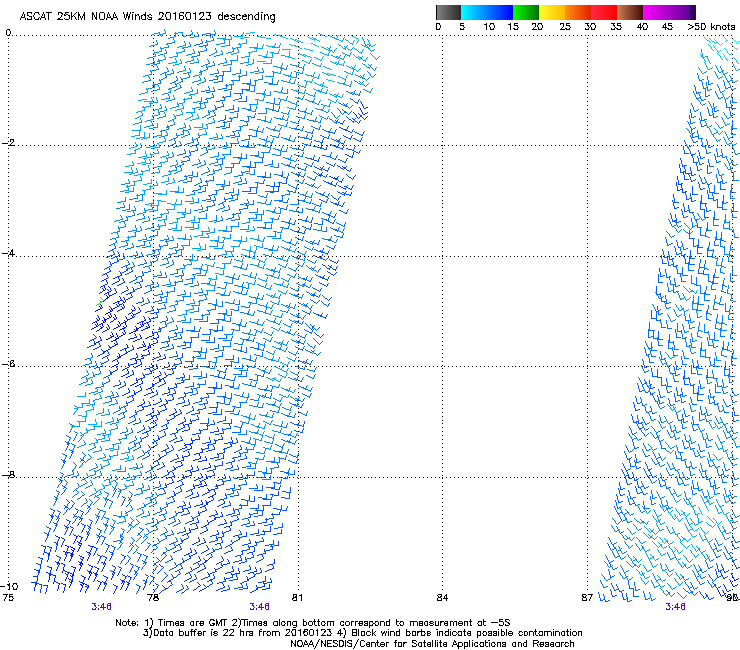Click the latitude '-6' axis label
This screenshot has height=650, width=740.
pos(8,363)
